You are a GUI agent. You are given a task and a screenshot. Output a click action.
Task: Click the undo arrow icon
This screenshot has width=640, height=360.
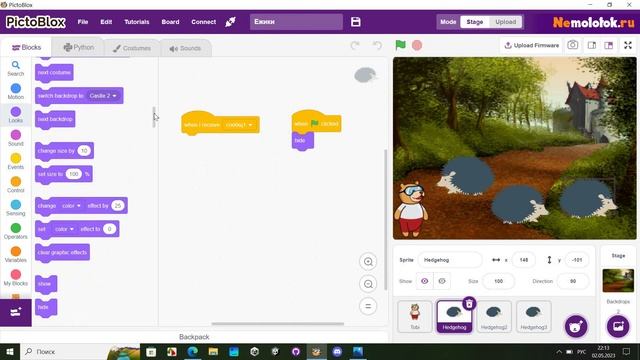click(x=378, y=45)
